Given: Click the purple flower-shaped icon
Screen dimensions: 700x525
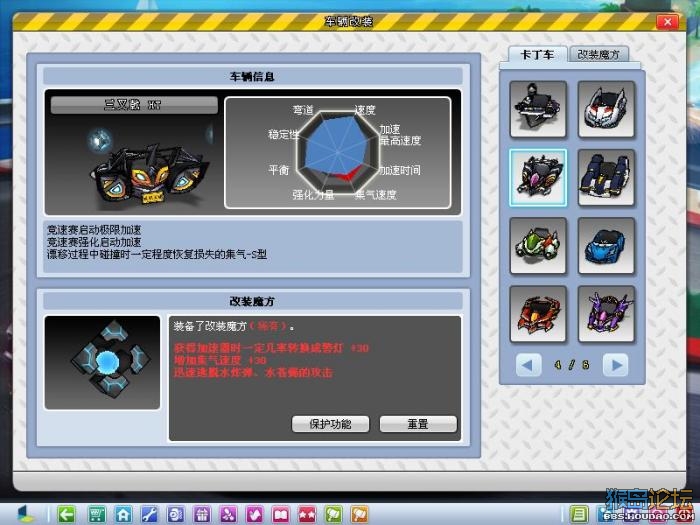Looking at the screenshot, I should (x=228, y=515).
